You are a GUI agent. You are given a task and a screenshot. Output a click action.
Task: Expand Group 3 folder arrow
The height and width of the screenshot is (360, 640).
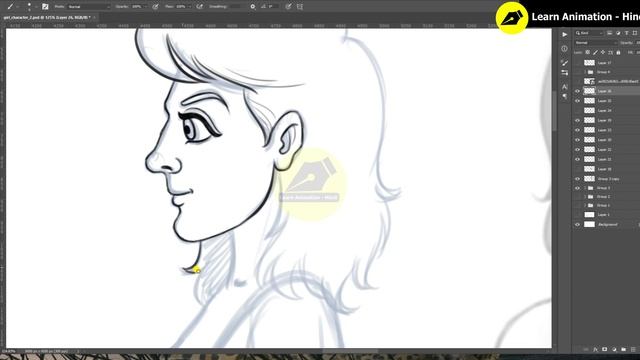pyautogui.click(x=585, y=188)
